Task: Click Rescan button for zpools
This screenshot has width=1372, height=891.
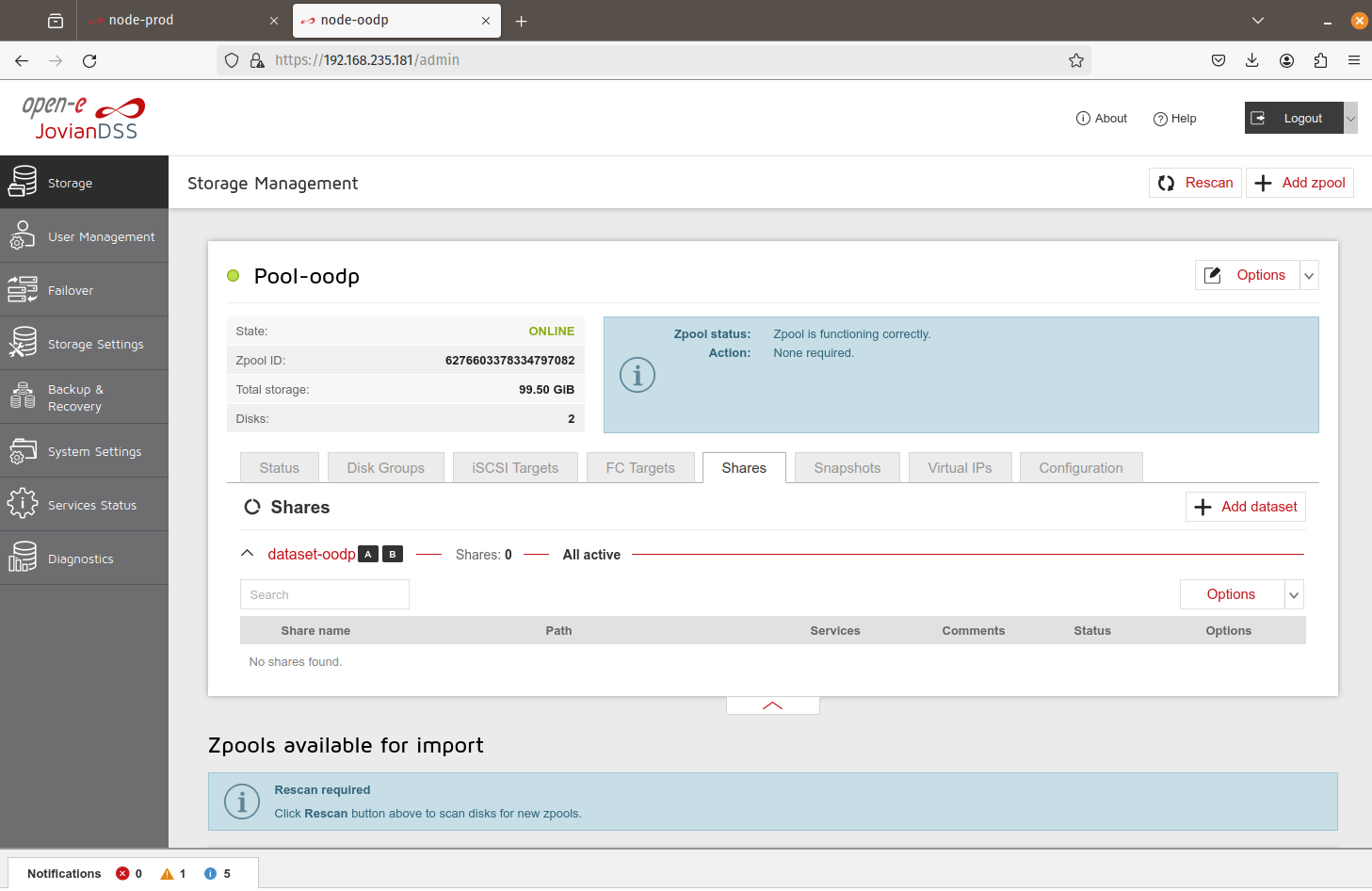Action: tap(1195, 183)
